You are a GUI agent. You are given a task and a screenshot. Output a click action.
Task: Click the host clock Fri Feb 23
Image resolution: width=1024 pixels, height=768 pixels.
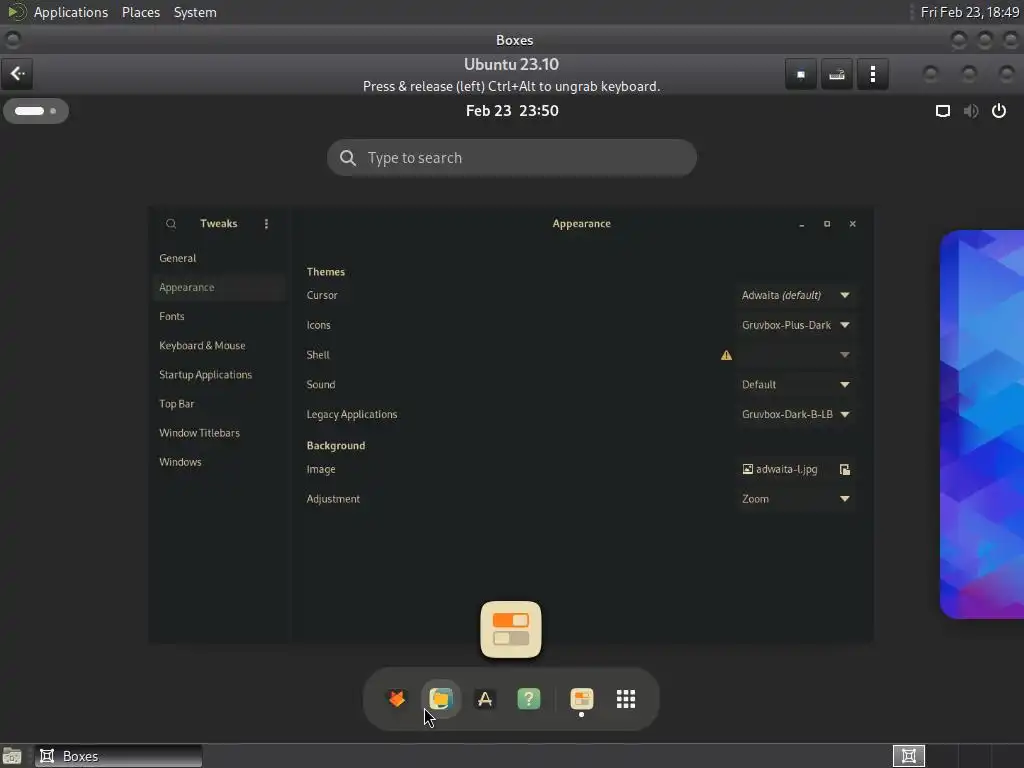pyautogui.click(x=969, y=12)
